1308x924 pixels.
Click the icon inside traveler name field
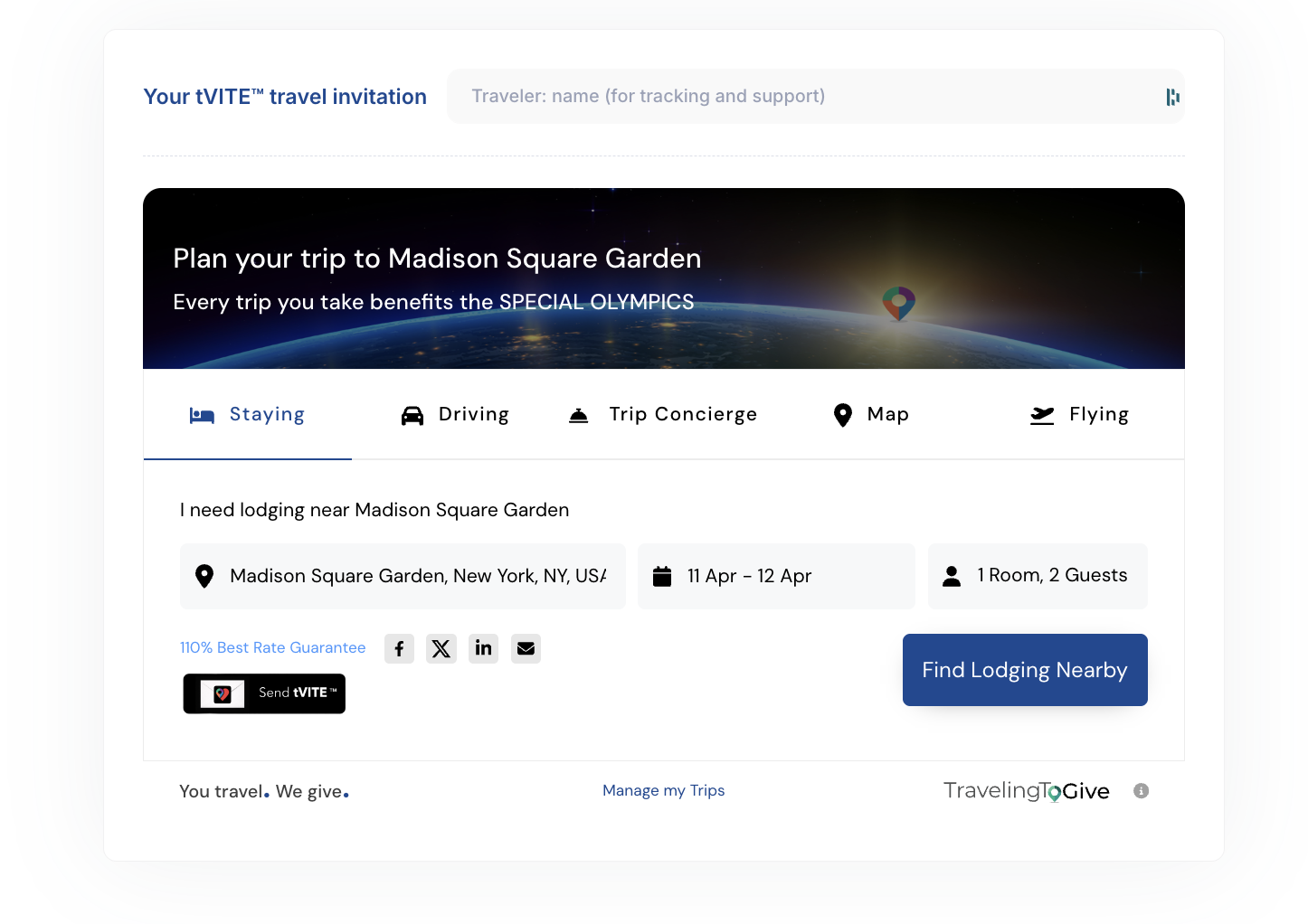point(1172,97)
